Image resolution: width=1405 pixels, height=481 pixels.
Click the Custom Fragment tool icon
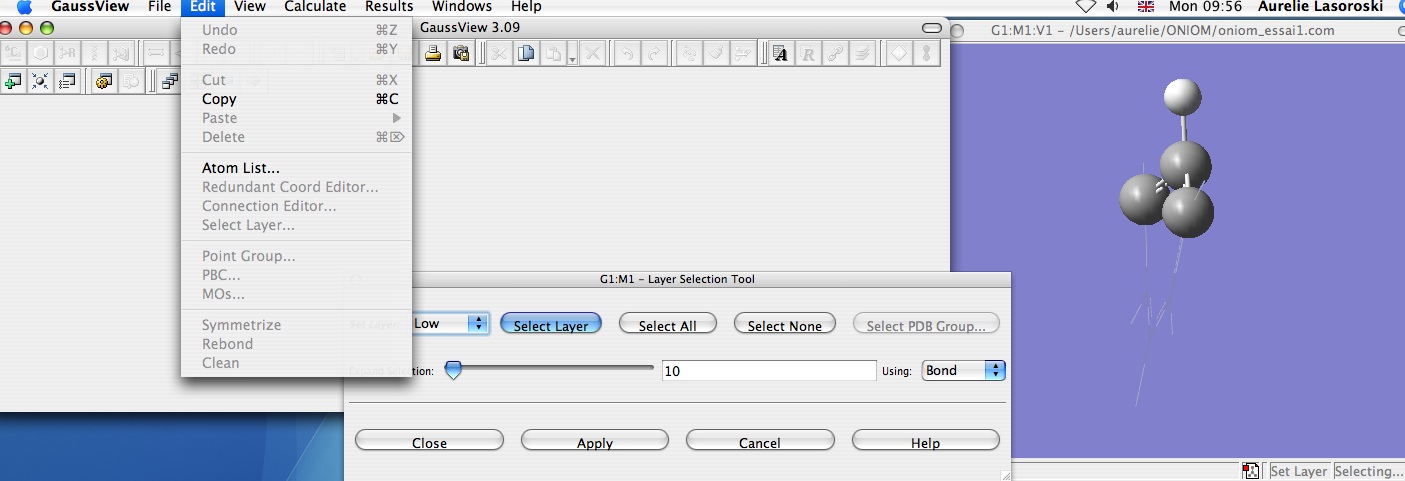tap(122, 53)
